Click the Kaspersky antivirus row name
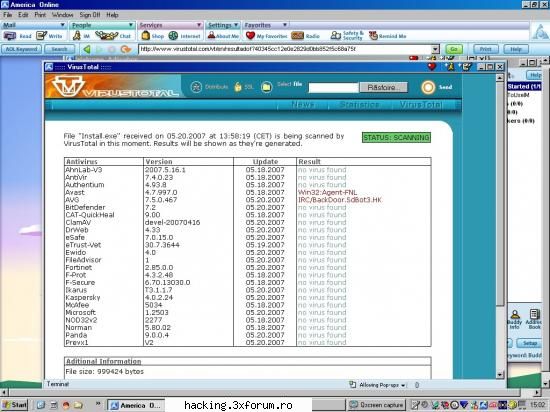Image resolution: width=550 pixels, height=412 pixels. coord(83,298)
